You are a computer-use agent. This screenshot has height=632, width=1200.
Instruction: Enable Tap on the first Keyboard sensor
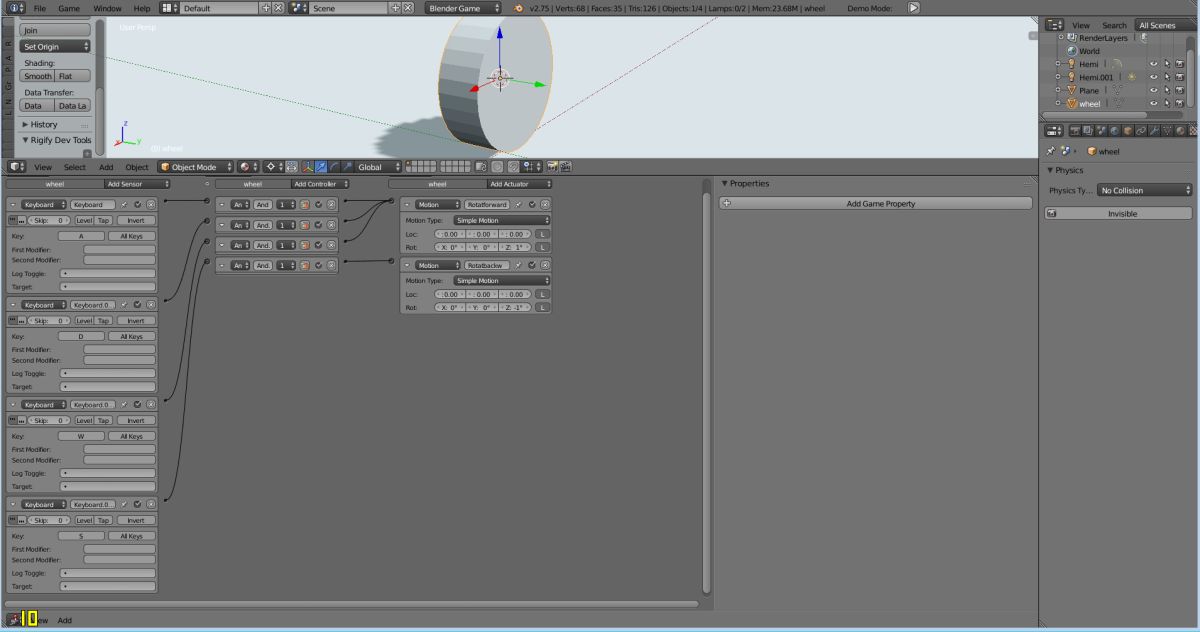tap(104, 220)
